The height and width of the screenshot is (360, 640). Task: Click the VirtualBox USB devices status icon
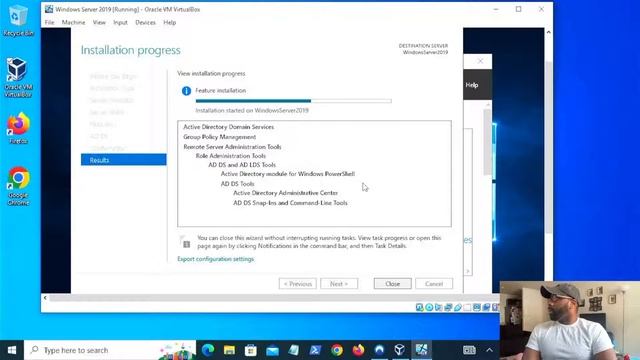(x=458, y=307)
